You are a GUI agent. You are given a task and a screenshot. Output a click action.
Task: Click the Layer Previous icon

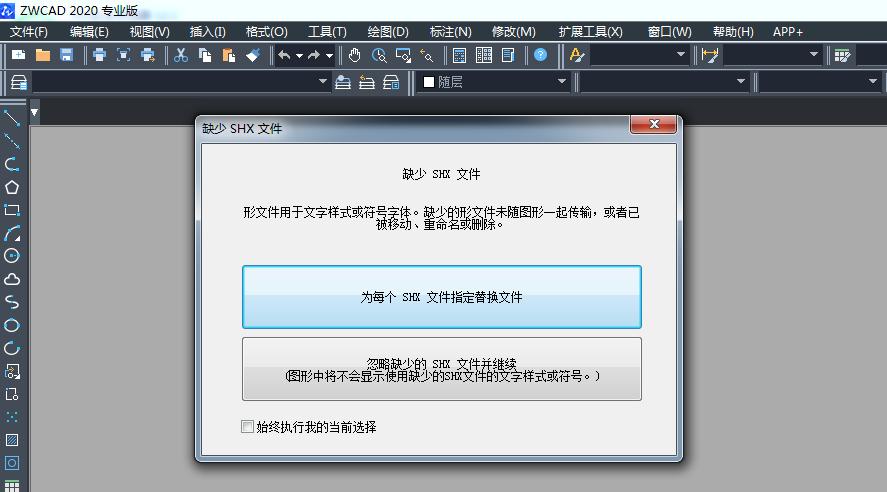(367, 83)
